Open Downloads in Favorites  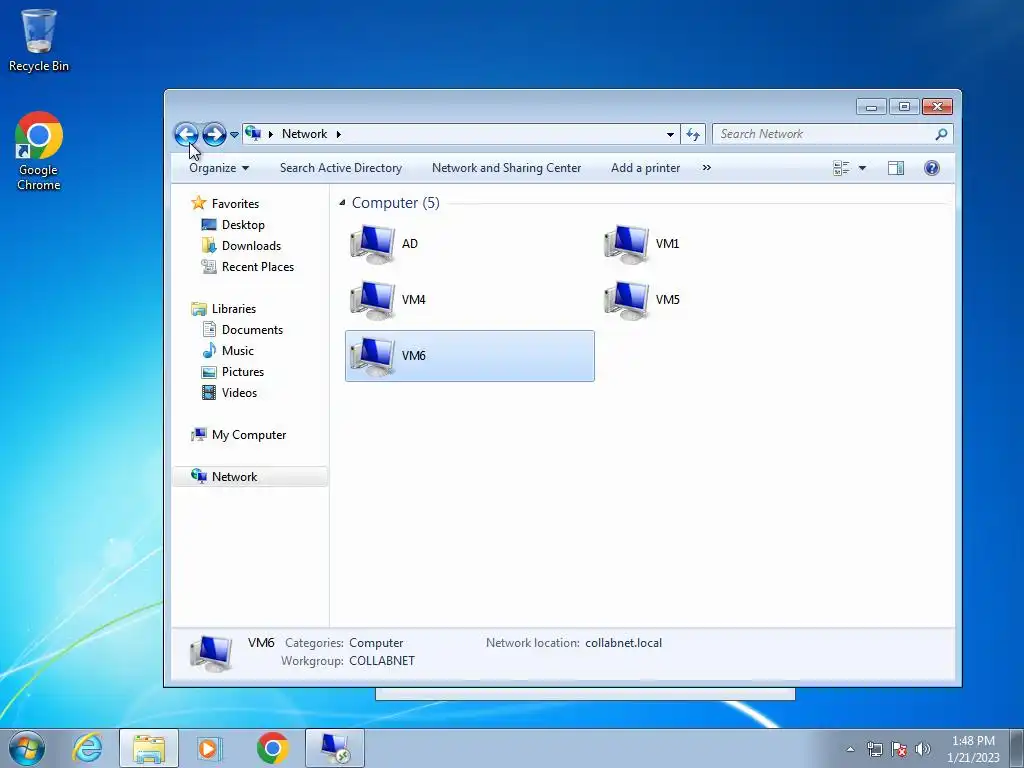click(241, 246)
